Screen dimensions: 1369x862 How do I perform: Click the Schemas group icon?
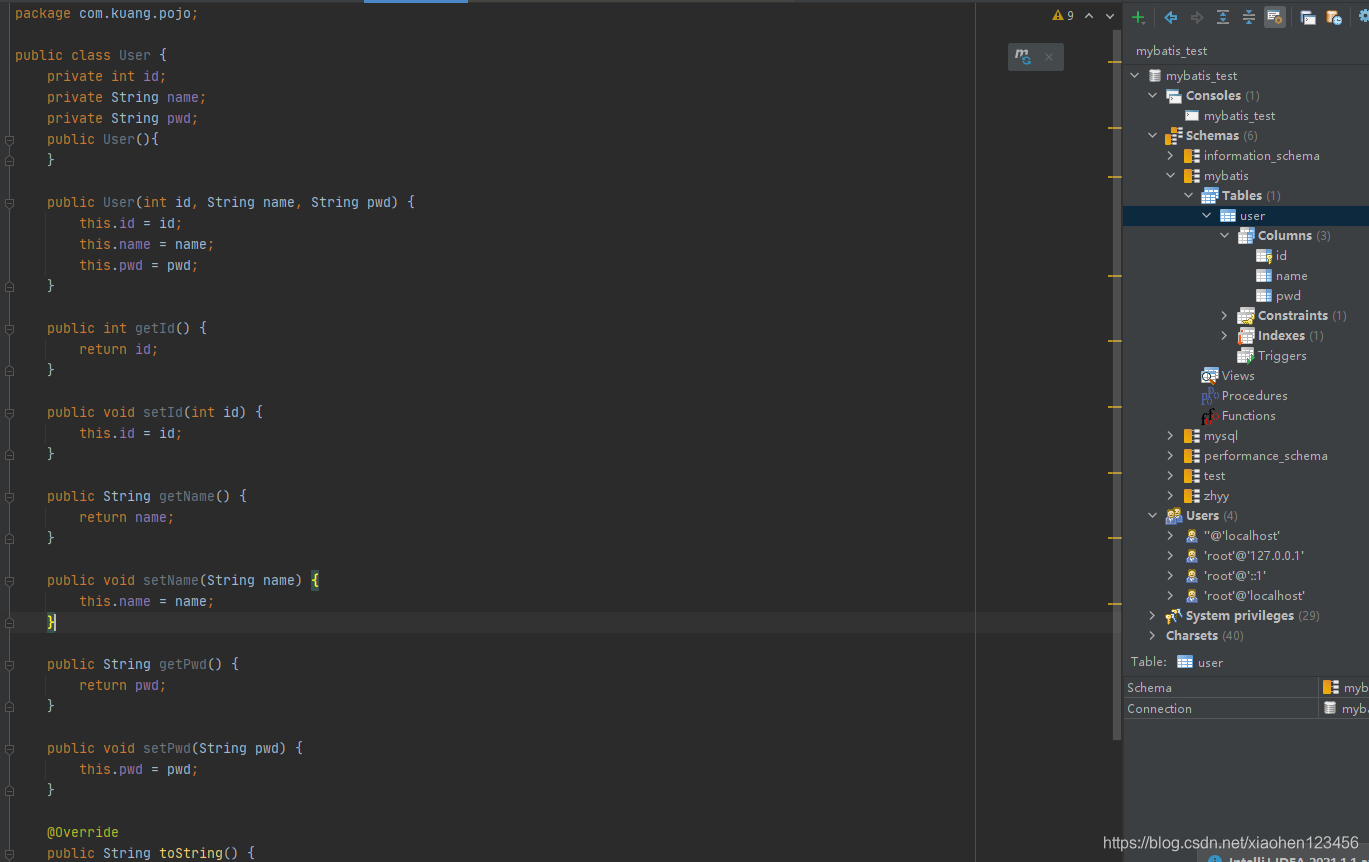click(x=1173, y=136)
